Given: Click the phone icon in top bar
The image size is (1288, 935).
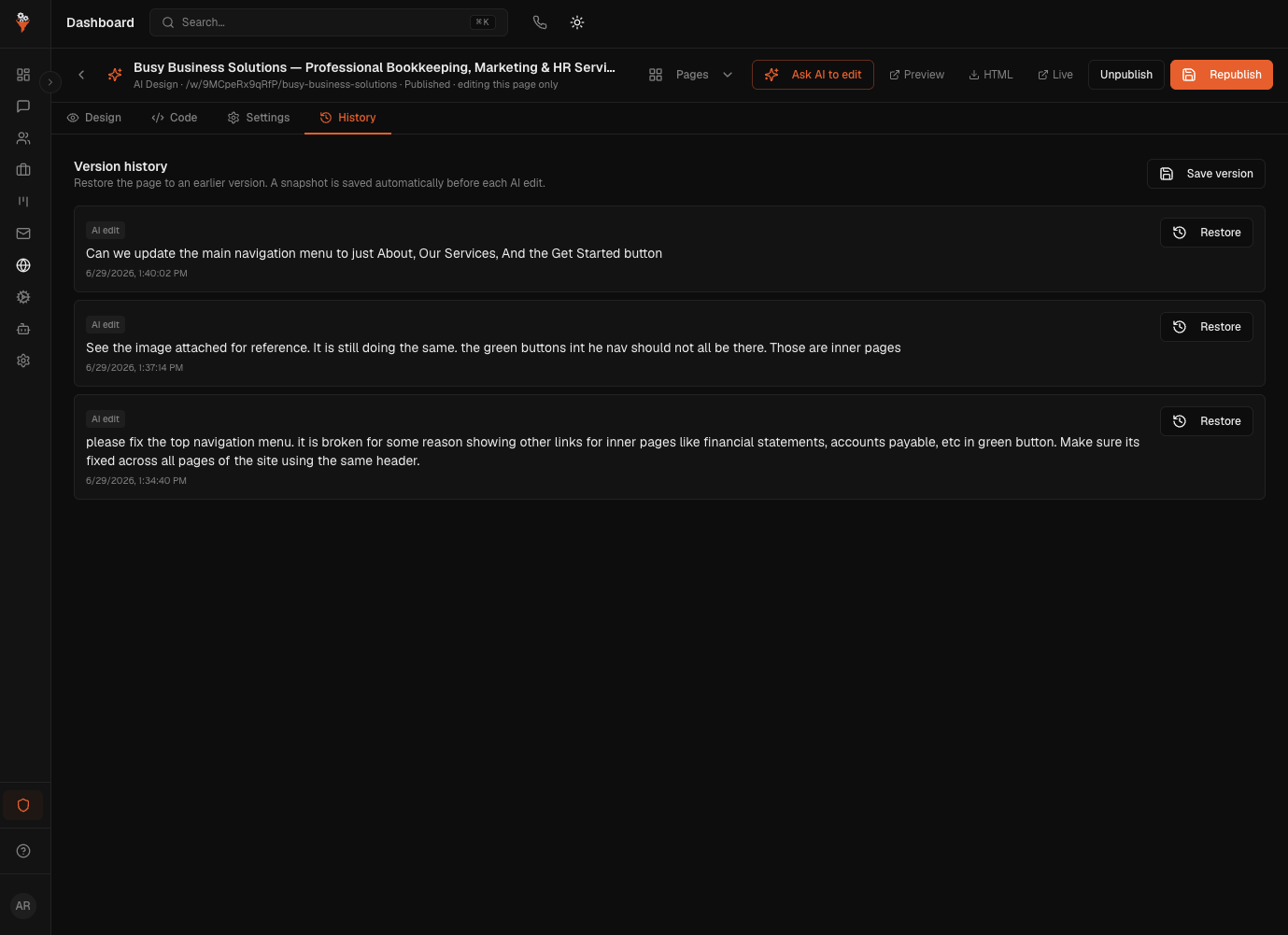Looking at the screenshot, I should [x=540, y=22].
